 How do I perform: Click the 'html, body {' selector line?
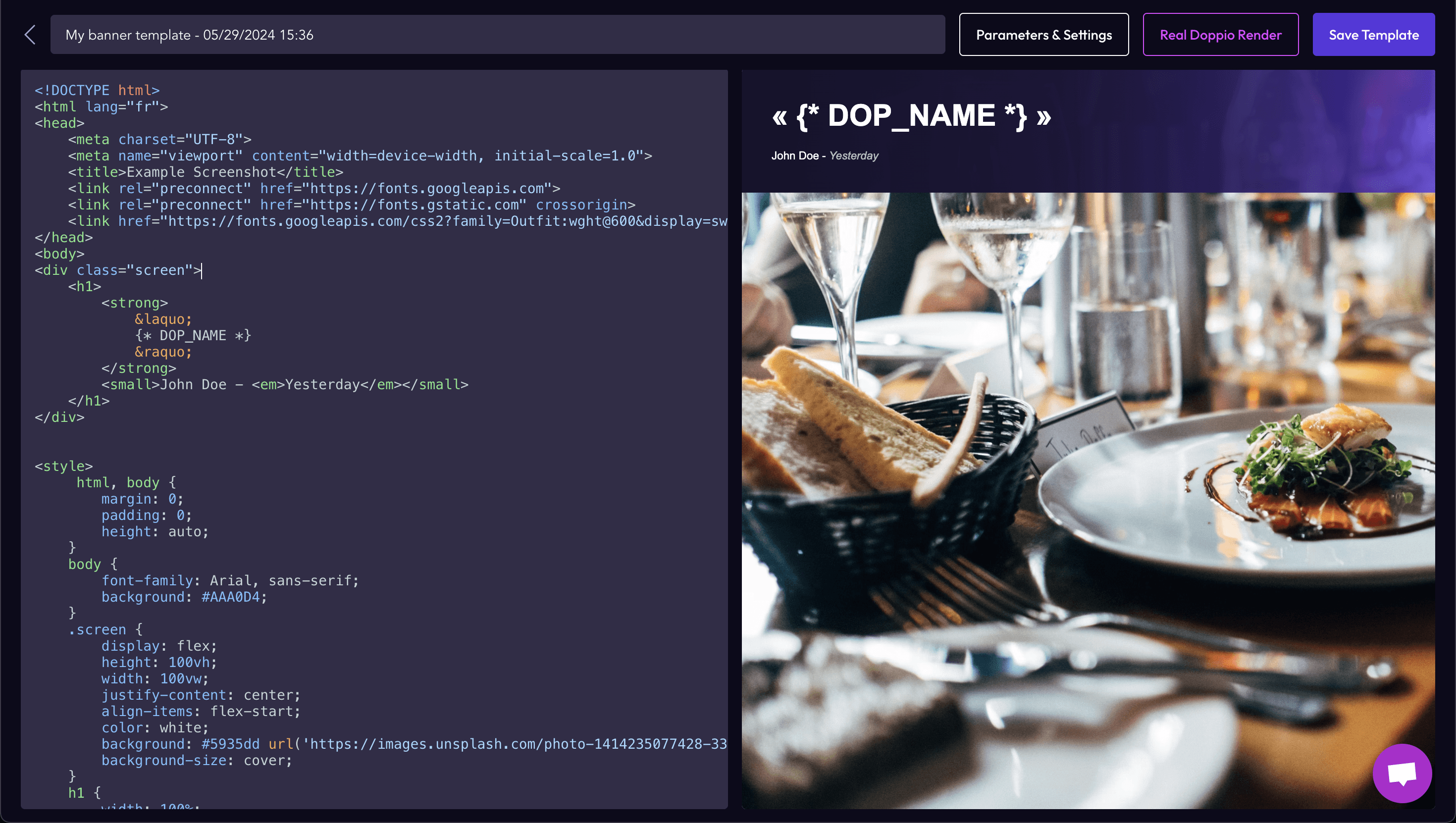[127, 483]
